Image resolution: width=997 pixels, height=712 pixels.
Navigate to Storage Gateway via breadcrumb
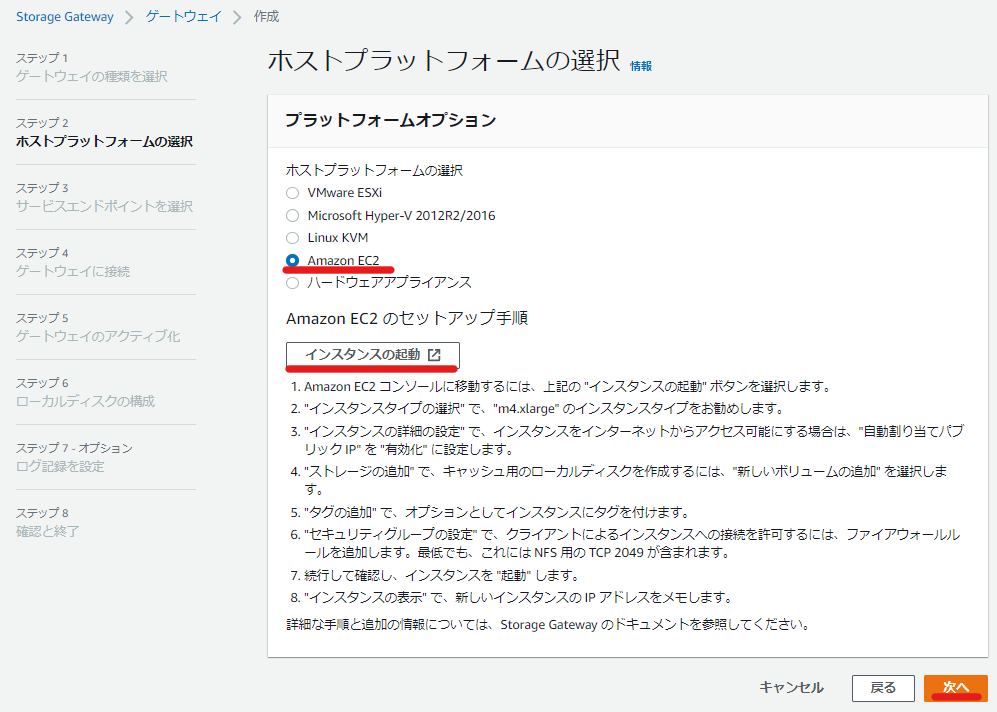pos(63,16)
